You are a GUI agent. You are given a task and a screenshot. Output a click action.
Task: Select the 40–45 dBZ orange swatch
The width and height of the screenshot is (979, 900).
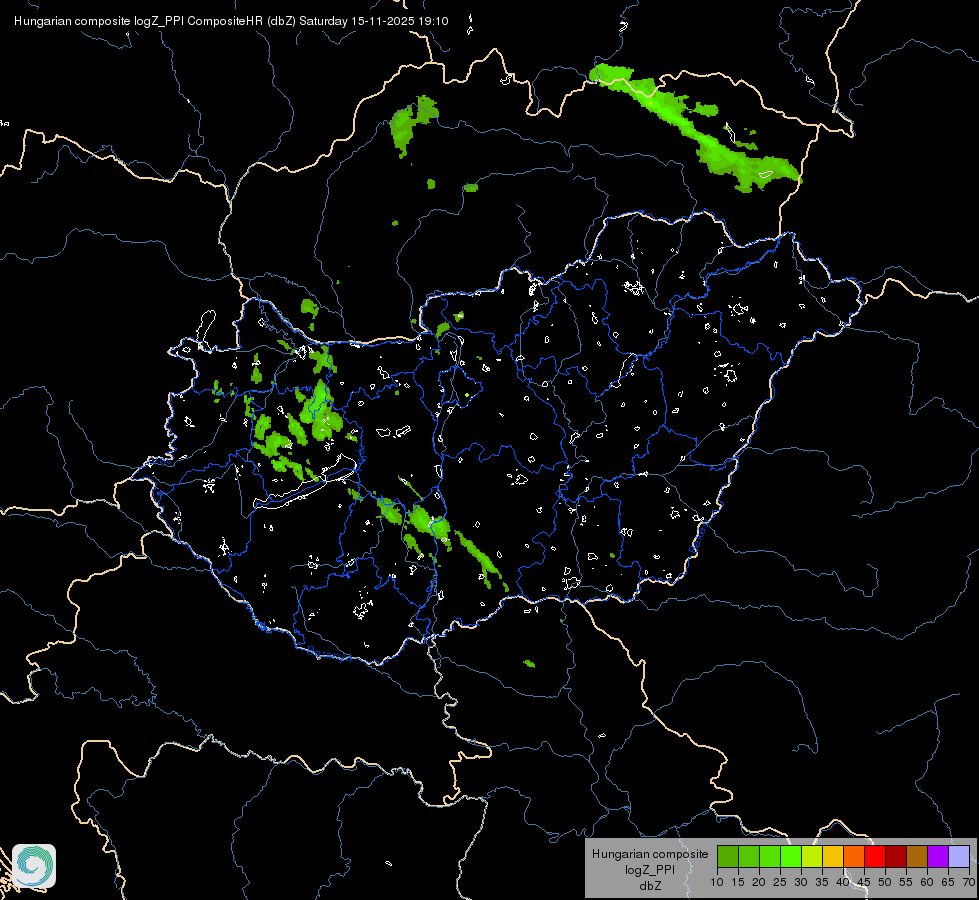[x=854, y=856]
